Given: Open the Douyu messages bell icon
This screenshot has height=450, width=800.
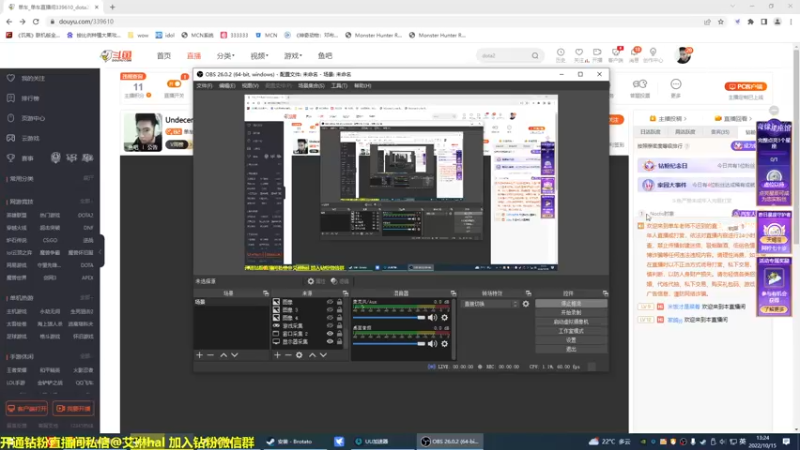Looking at the screenshot, I should 635,53.
